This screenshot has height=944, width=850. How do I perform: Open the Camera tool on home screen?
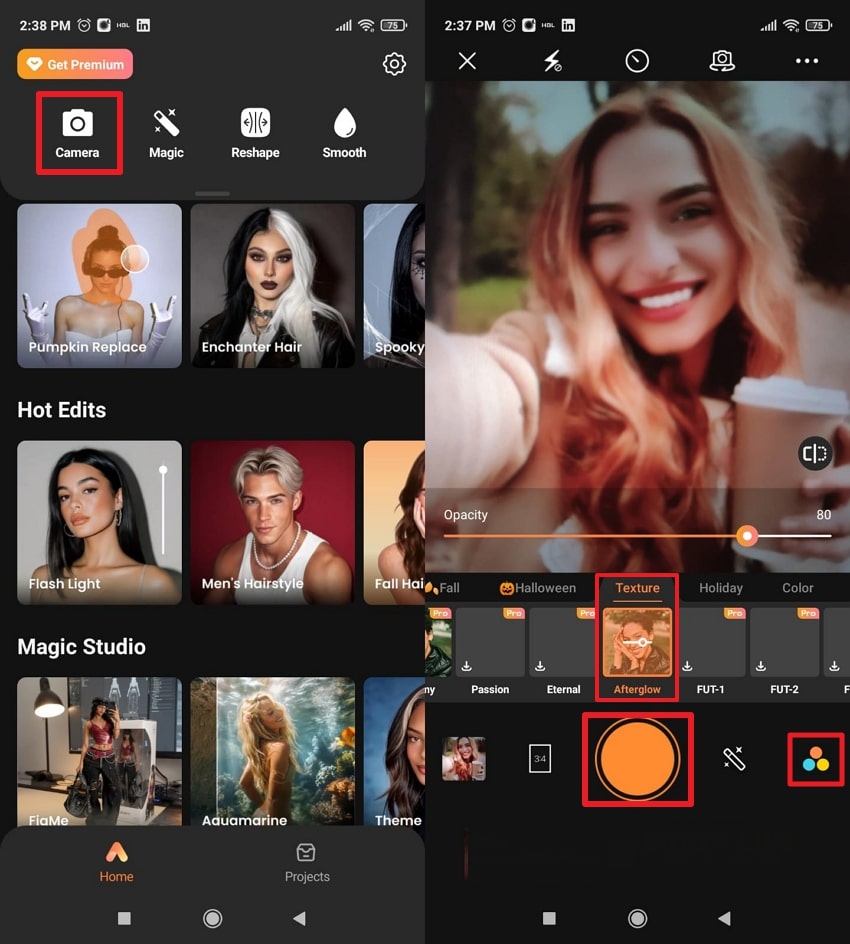point(78,134)
